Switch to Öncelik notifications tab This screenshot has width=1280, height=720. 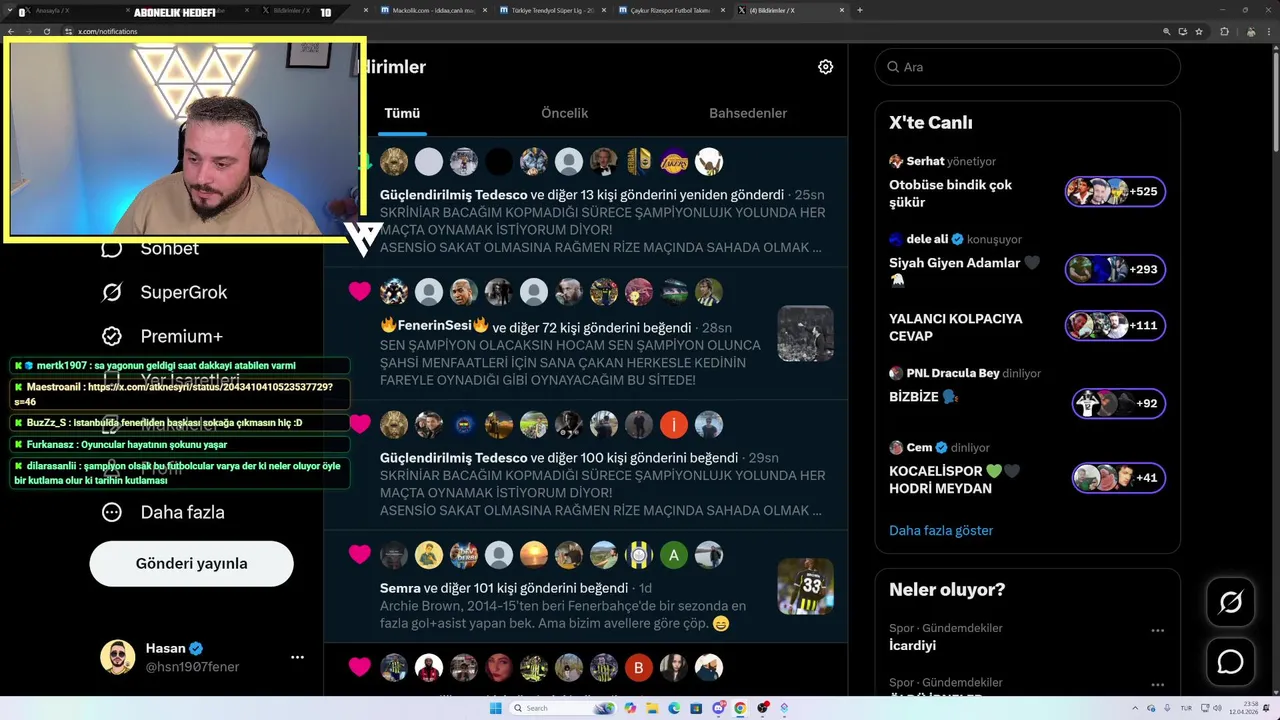coord(565,113)
